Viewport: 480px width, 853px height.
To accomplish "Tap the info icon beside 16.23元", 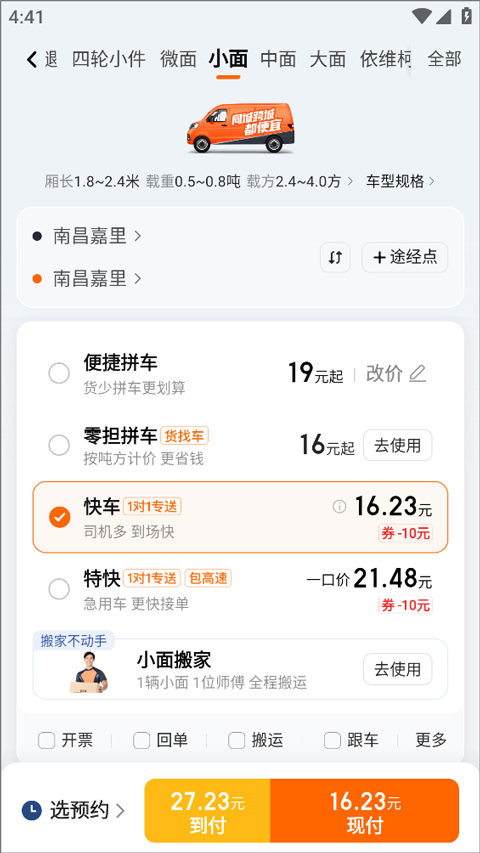I will (x=339, y=507).
